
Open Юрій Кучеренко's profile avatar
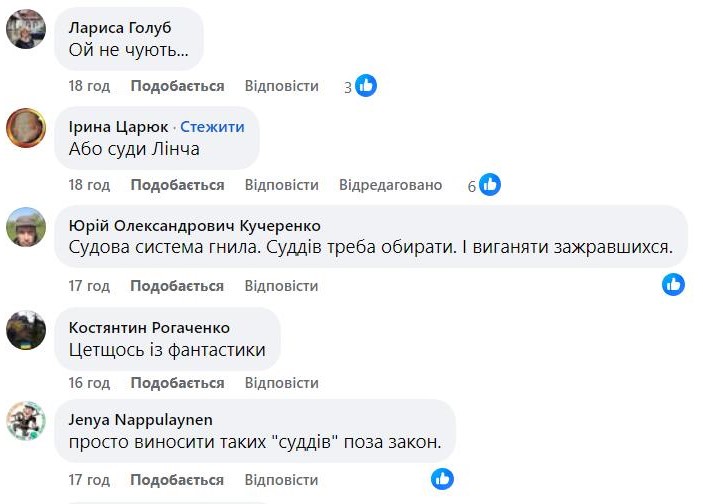[26, 227]
